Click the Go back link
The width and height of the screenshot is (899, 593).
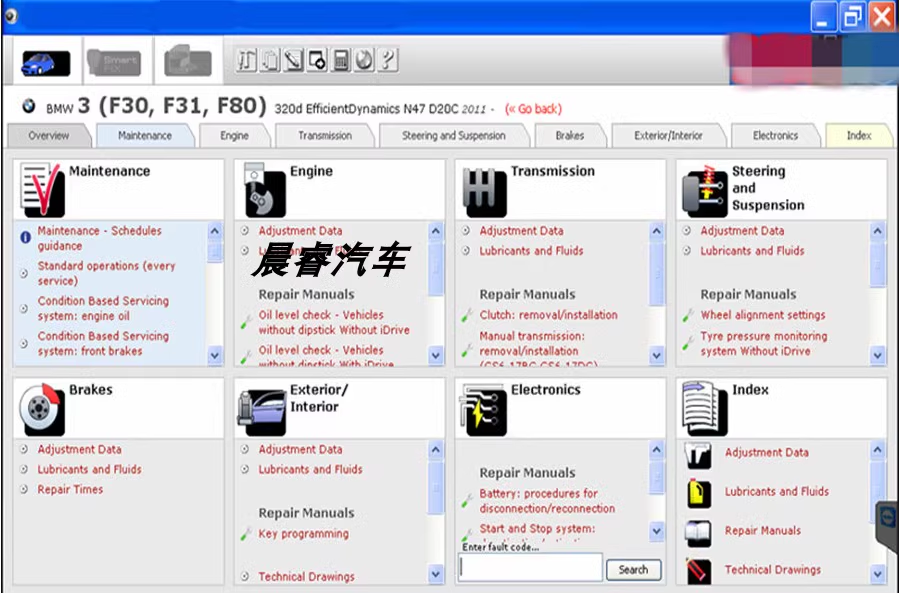[533, 109]
